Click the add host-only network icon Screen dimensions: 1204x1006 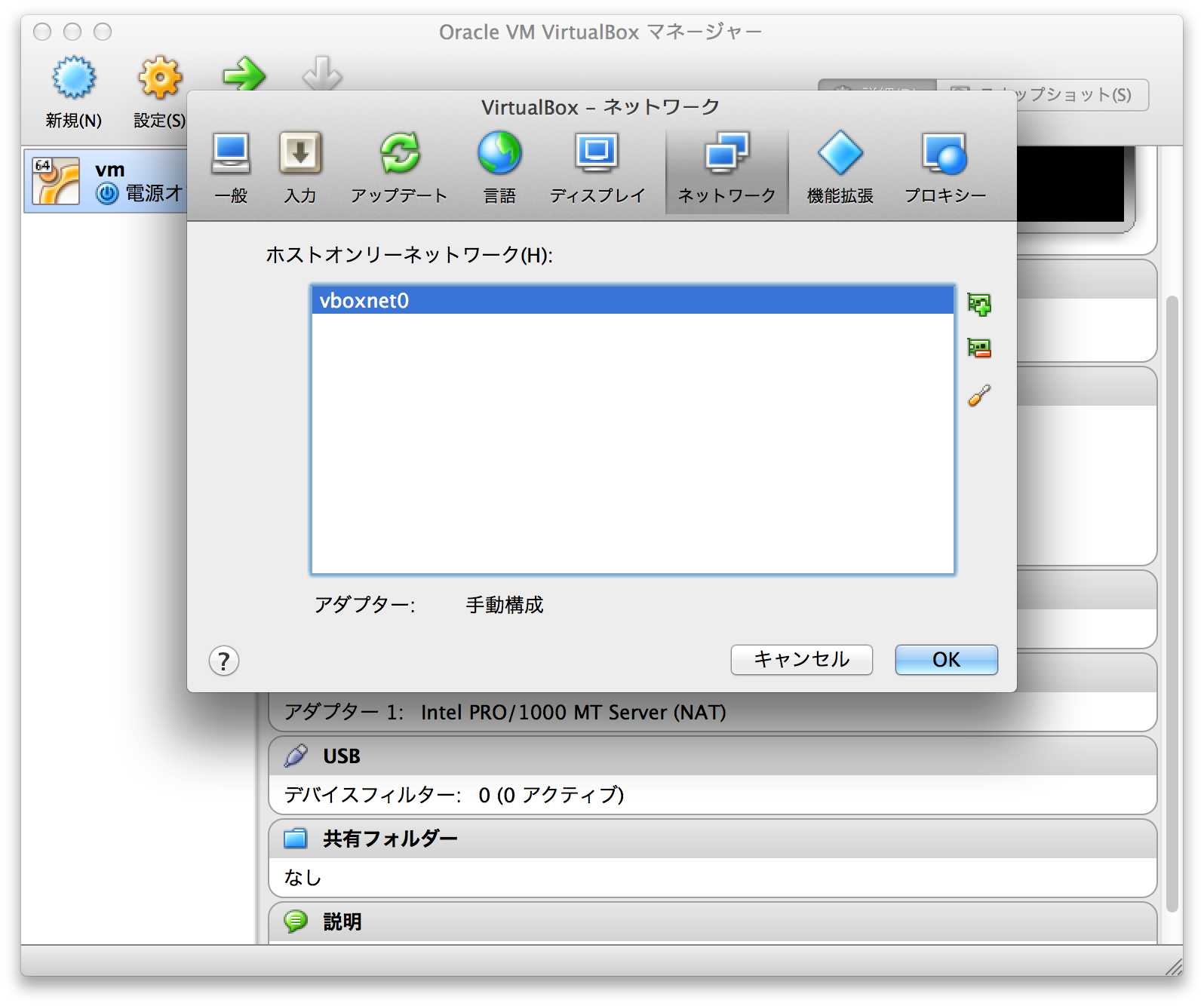click(979, 305)
